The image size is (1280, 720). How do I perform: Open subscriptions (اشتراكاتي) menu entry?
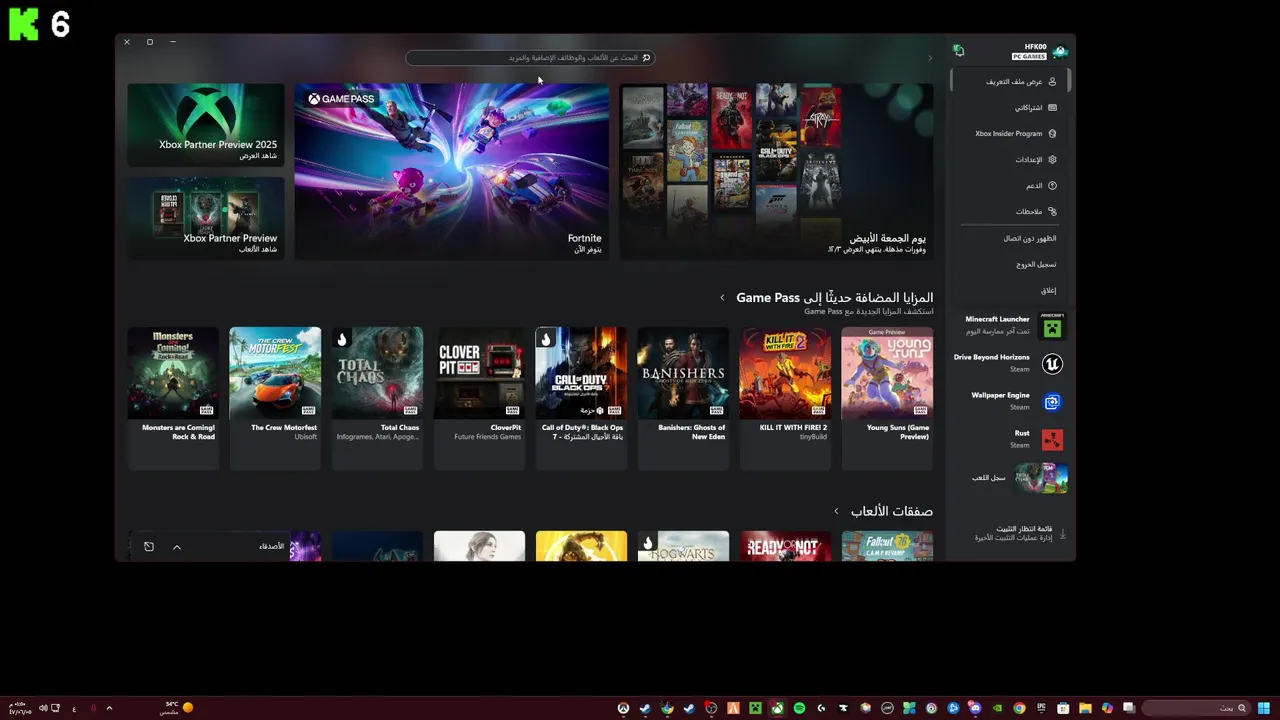(1010, 107)
